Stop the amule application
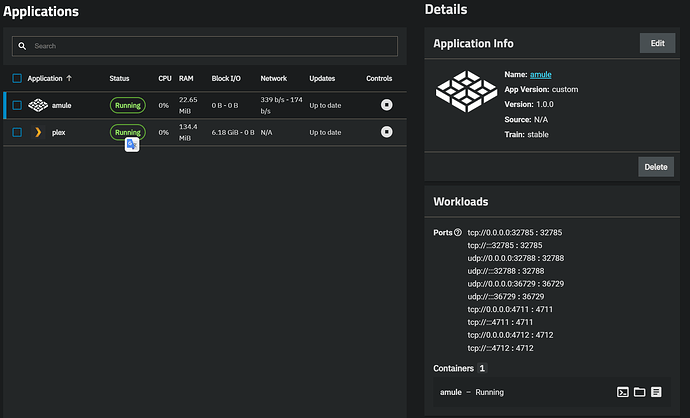The height and width of the screenshot is (418, 690). (x=386, y=105)
